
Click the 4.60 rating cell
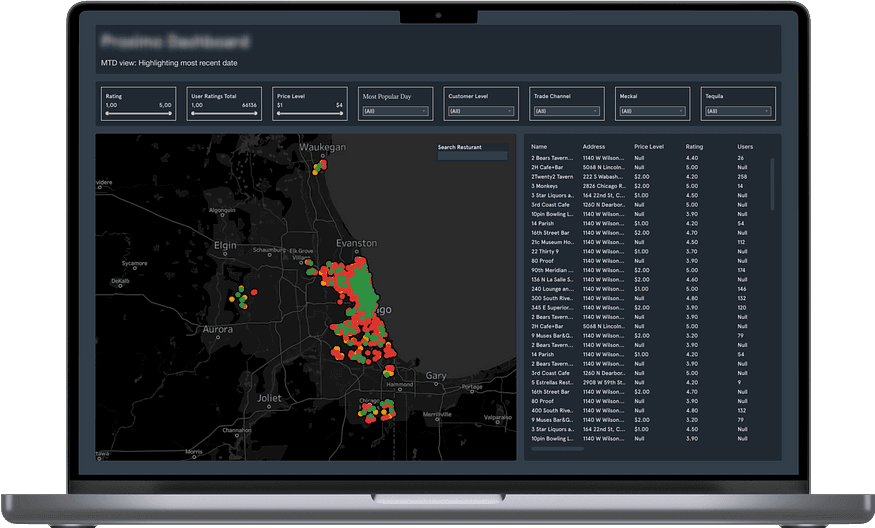tap(692, 280)
